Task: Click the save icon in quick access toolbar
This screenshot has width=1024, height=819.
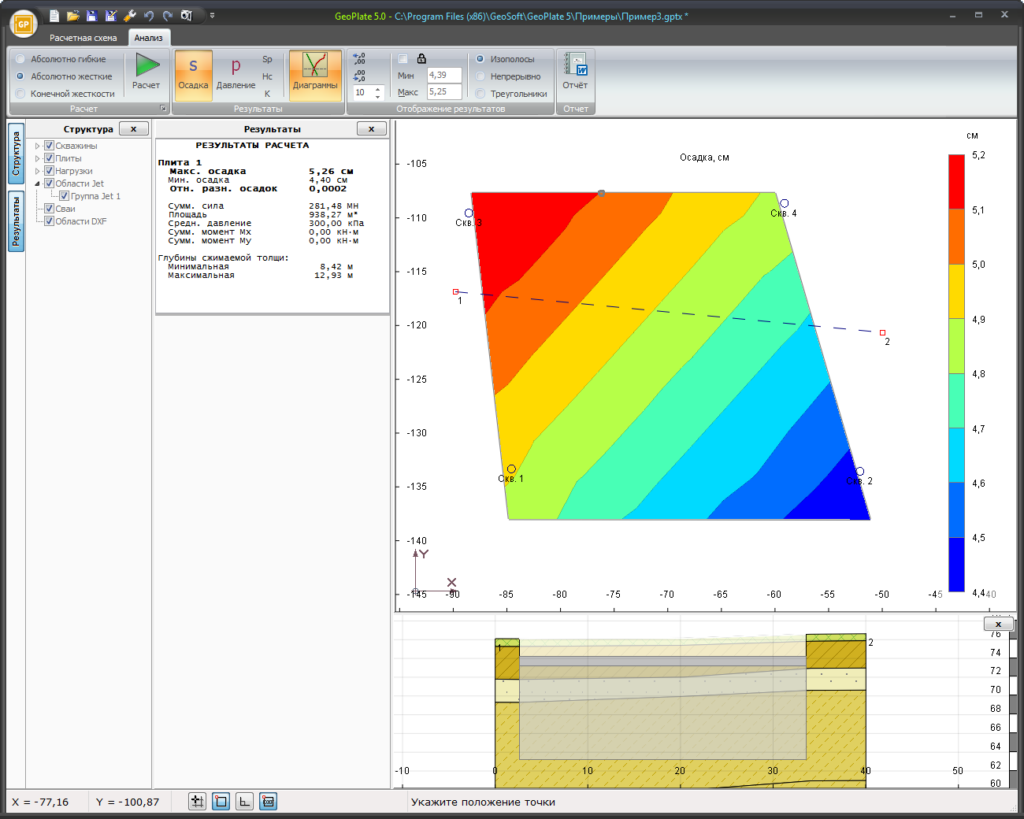Action: 92,16
